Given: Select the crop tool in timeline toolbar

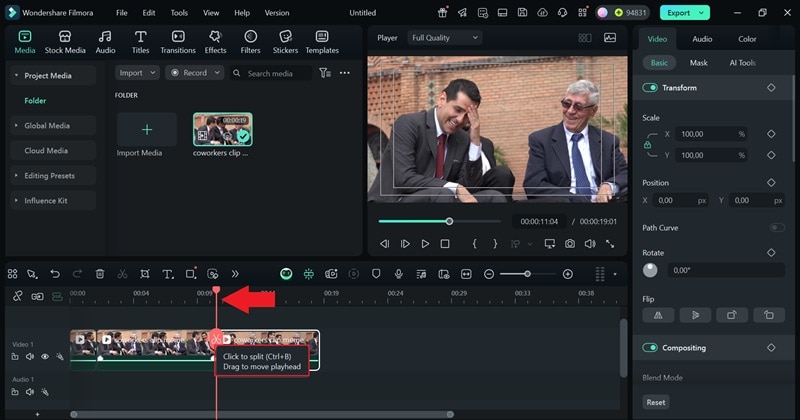Looking at the screenshot, I should pyautogui.click(x=145, y=274).
